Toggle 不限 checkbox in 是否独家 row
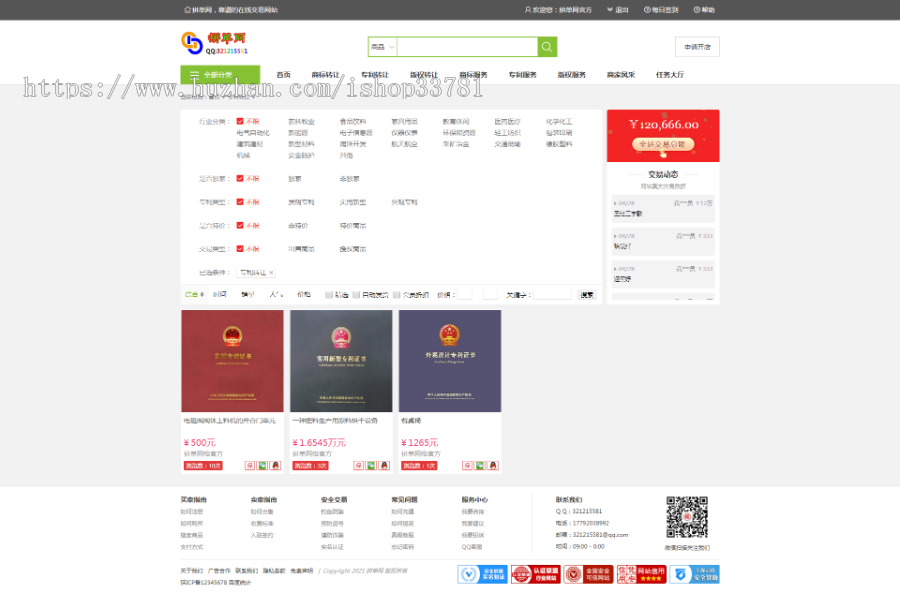This screenshot has width=900, height=593. (x=240, y=179)
